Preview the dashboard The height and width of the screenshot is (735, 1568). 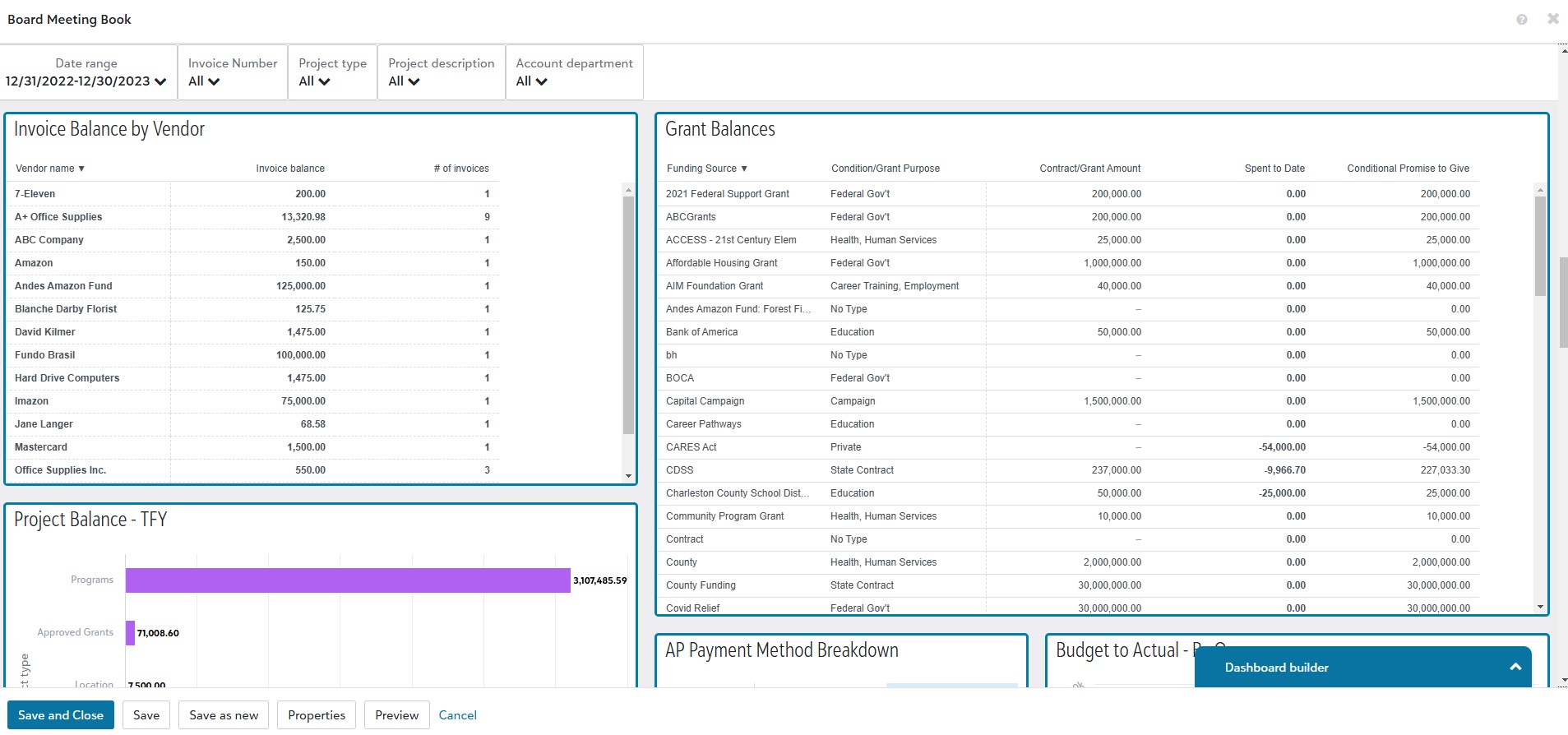[396, 715]
